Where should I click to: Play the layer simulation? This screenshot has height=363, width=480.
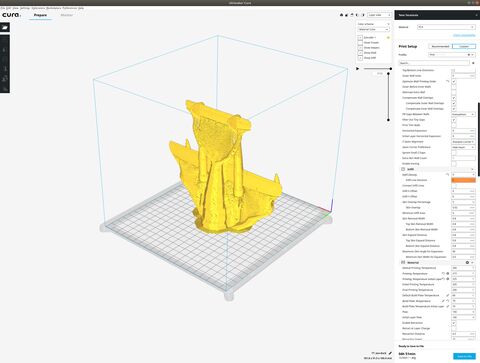point(358,69)
